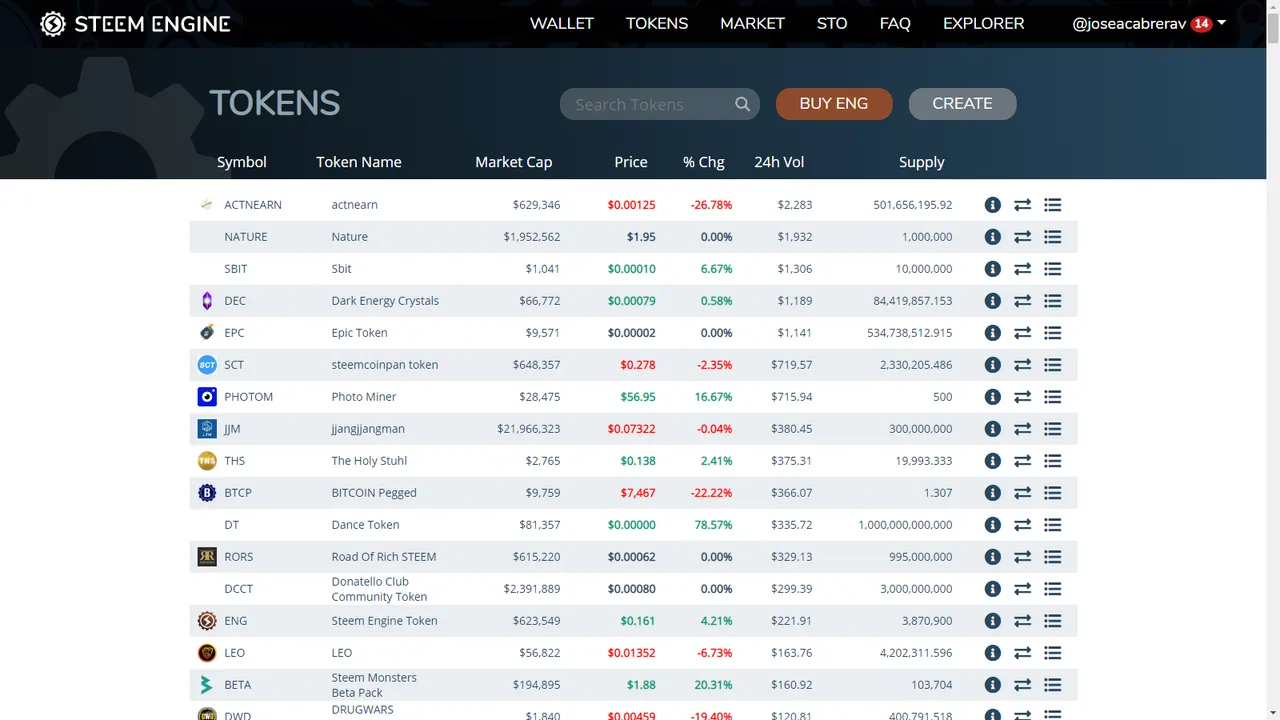Click the CREATE button
Image resolution: width=1280 pixels, height=720 pixels.
click(962, 103)
